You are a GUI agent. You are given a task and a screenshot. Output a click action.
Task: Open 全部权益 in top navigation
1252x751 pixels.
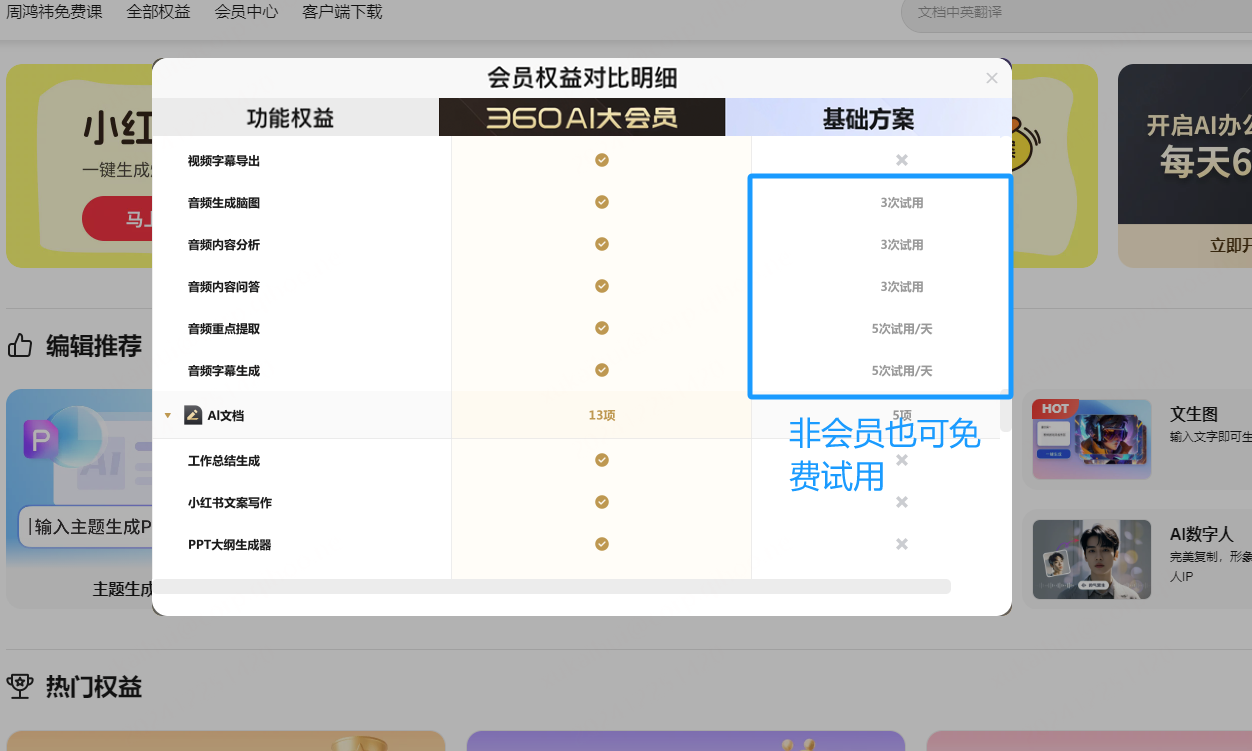(159, 12)
